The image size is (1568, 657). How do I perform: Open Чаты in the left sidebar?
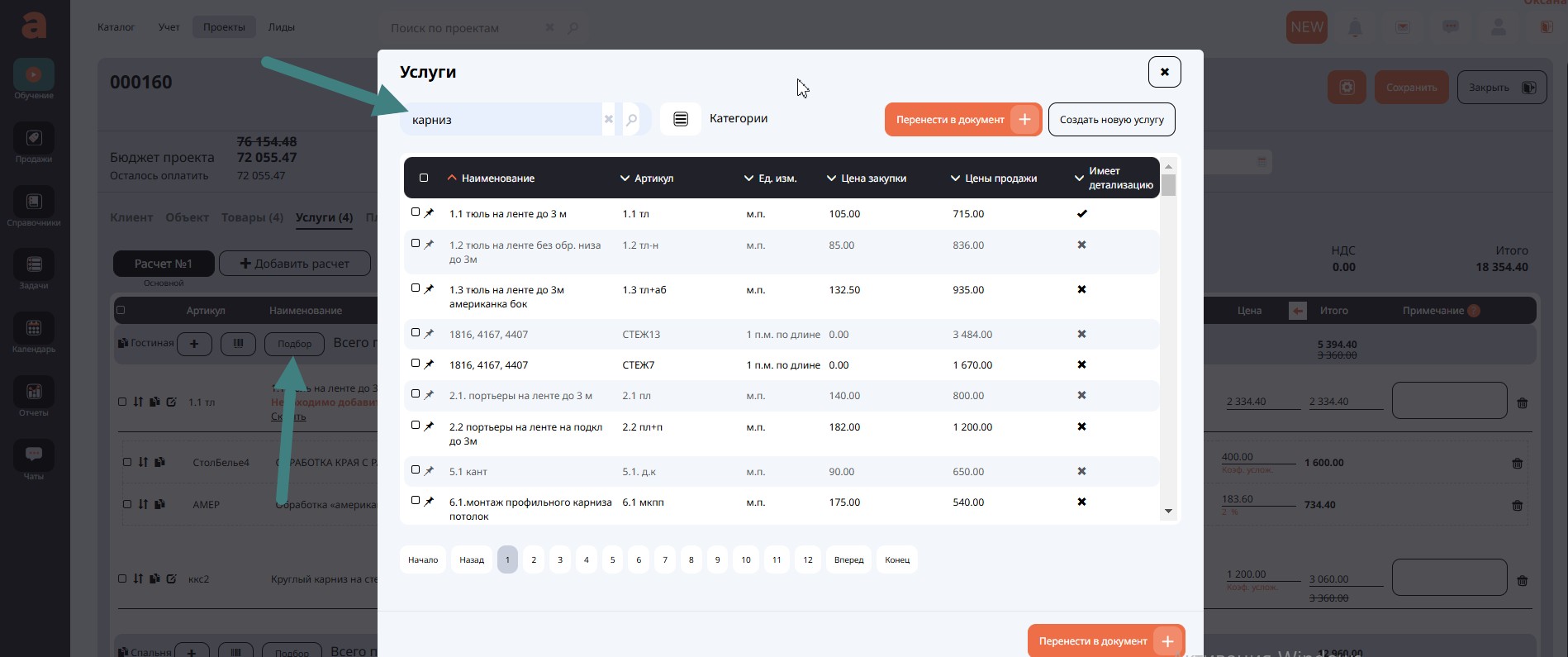34,460
